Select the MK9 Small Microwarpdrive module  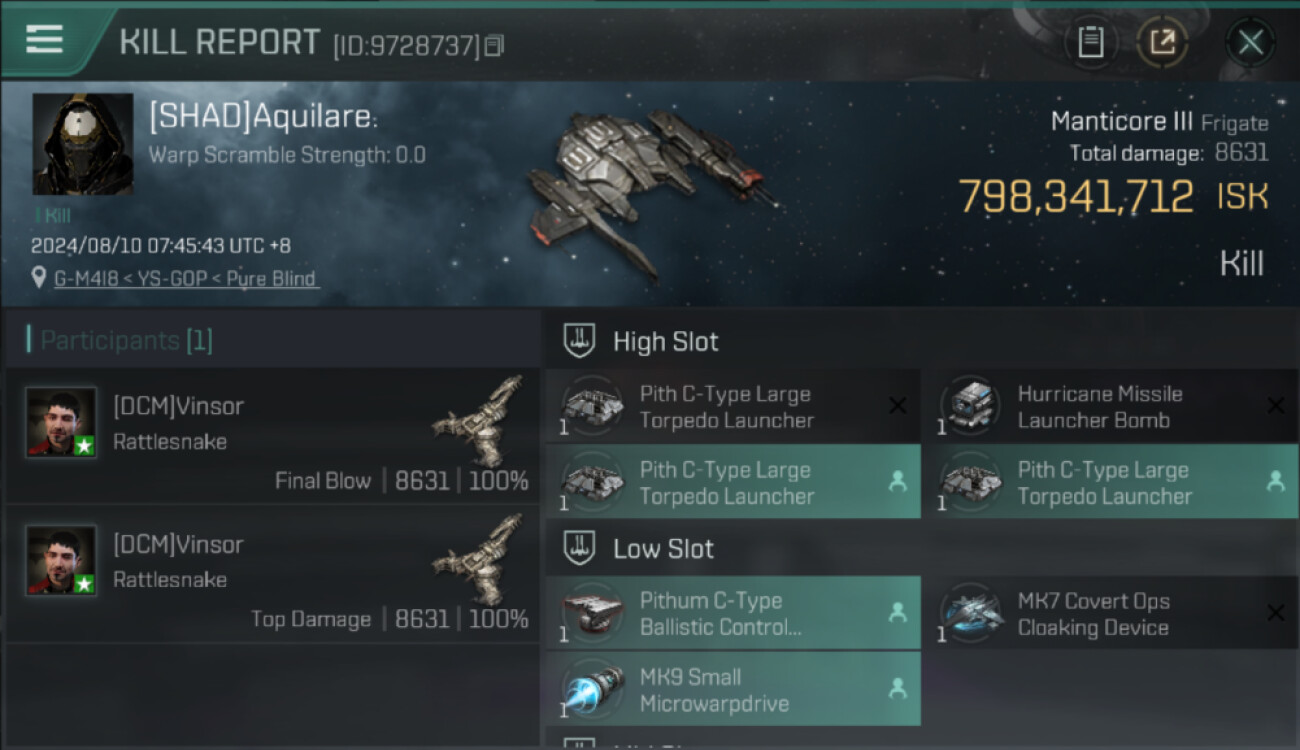point(733,690)
